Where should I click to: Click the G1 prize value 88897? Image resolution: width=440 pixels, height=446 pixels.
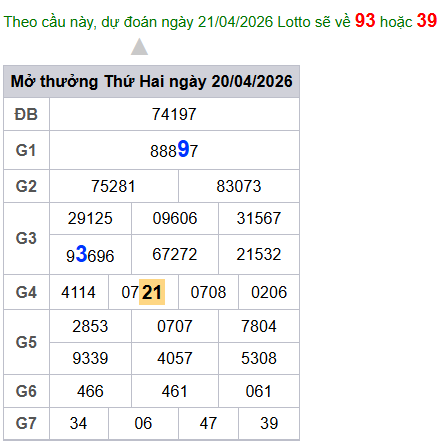[174, 150]
